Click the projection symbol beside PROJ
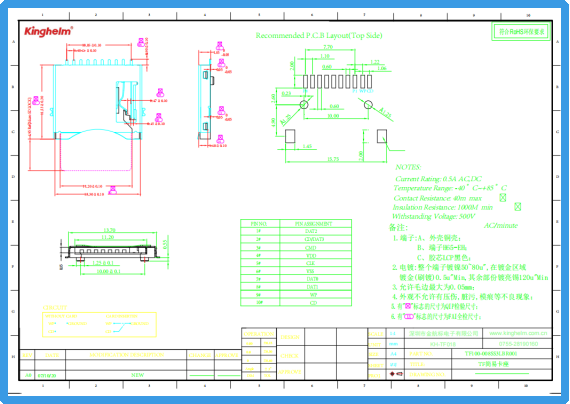The height and width of the screenshot is (404, 570). pos(396,374)
